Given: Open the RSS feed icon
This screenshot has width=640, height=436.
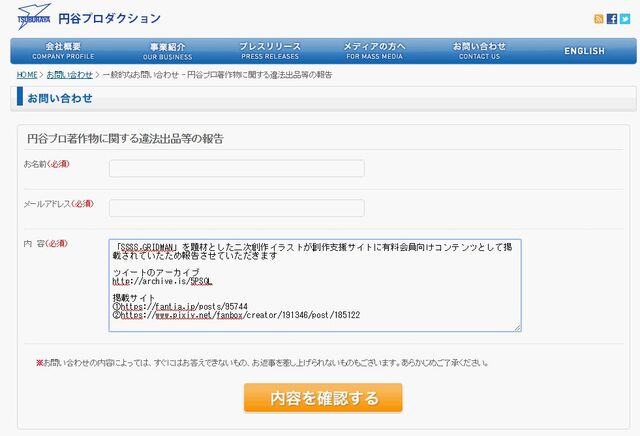Looking at the screenshot, I should [x=599, y=19].
